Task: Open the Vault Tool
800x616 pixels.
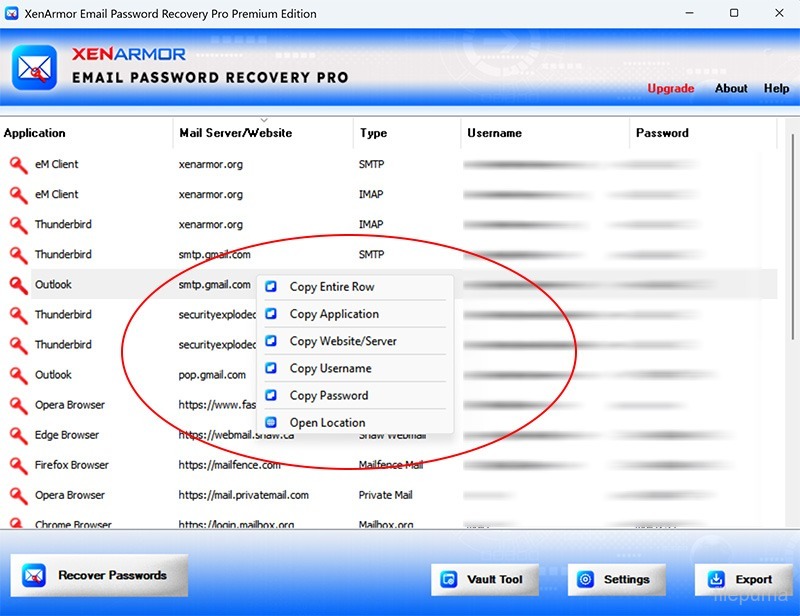Action: pyautogui.click(x=484, y=579)
